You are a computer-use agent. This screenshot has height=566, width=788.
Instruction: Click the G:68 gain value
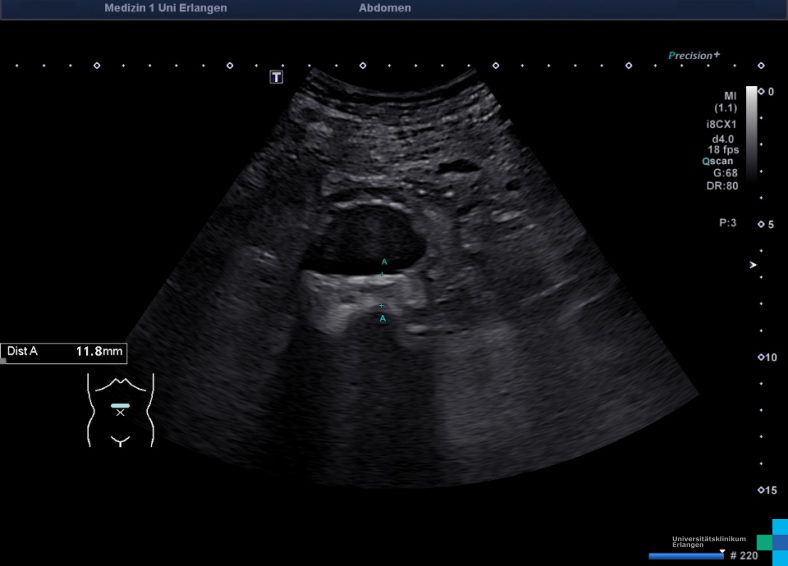(725, 172)
